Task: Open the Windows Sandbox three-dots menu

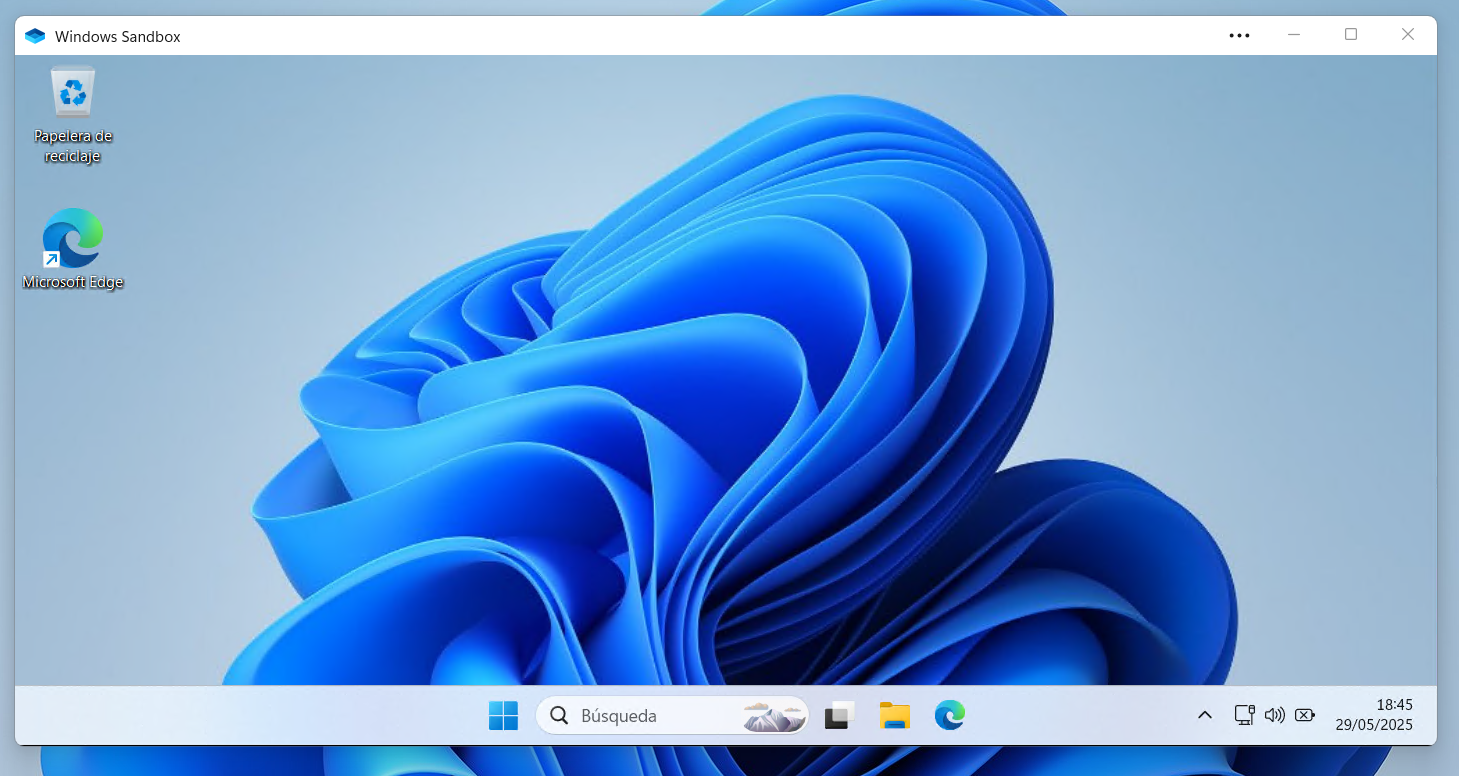Action: tap(1239, 35)
